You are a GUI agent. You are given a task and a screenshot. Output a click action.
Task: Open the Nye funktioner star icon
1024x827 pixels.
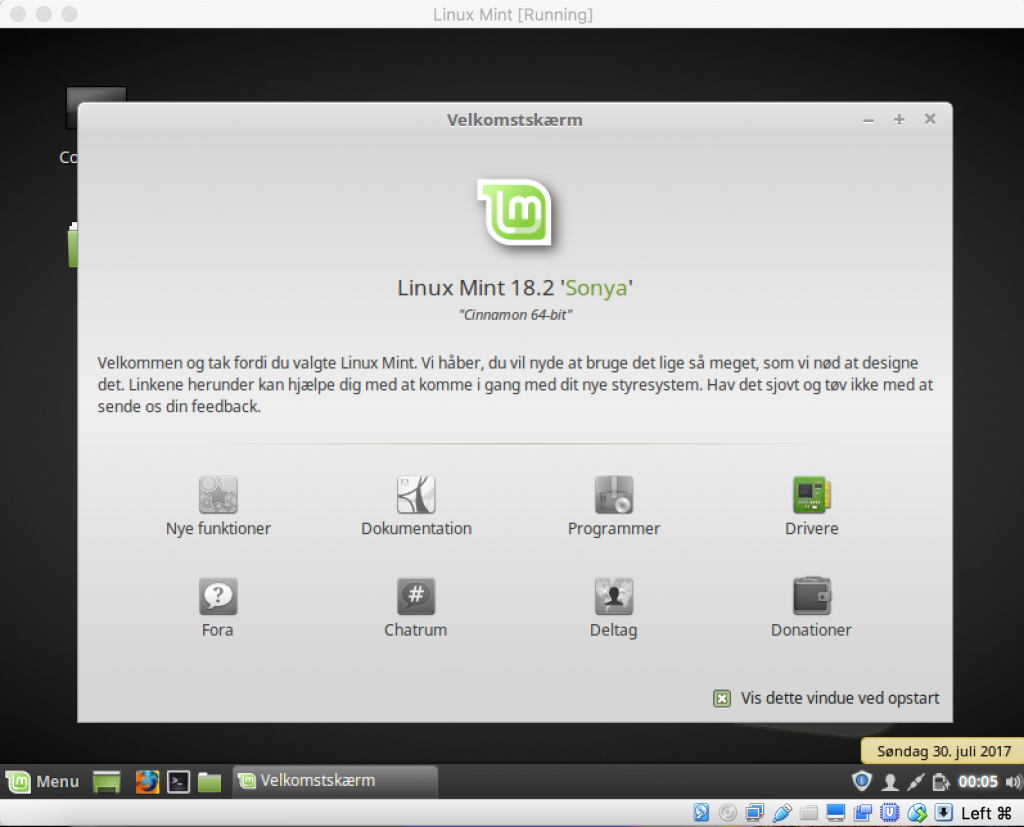click(218, 495)
